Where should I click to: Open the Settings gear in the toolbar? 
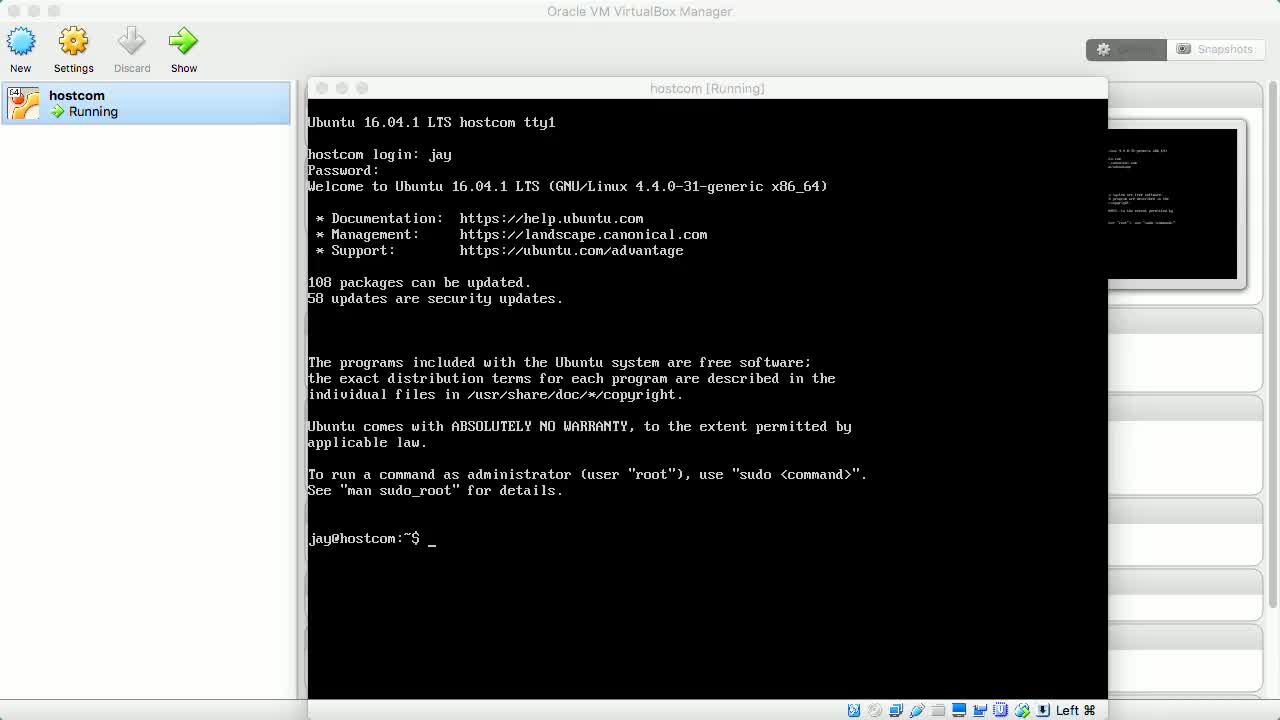click(73, 41)
